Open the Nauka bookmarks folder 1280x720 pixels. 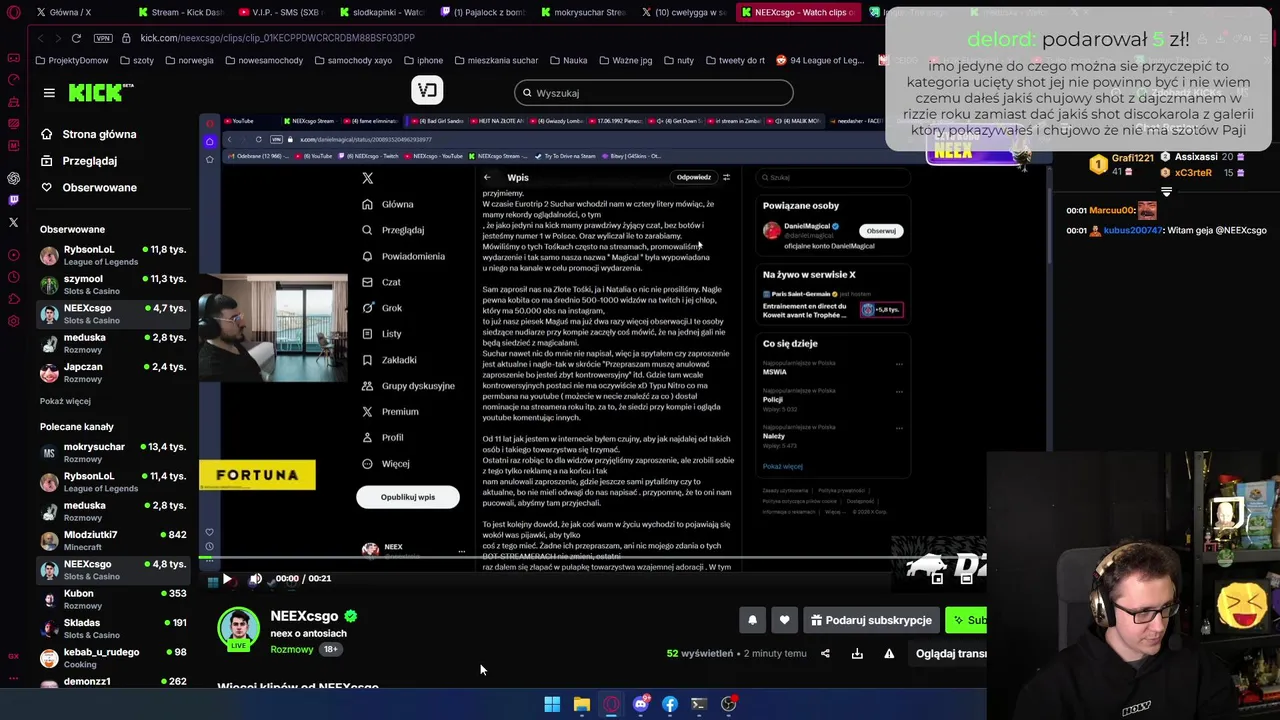[568, 60]
